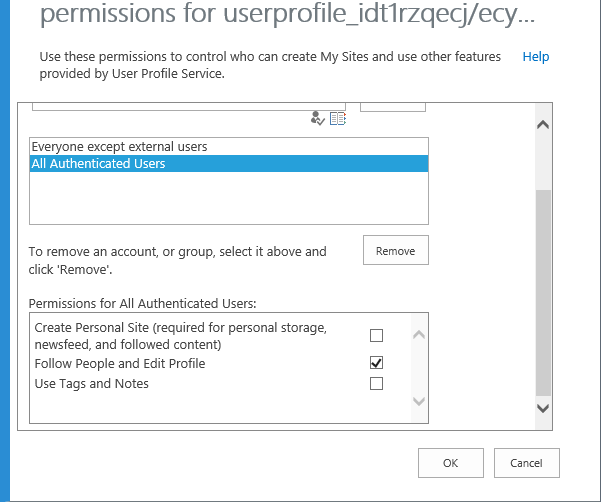Uncheck Follow People and Edit Profile
Image resolution: width=601 pixels, height=502 pixels.
376,363
